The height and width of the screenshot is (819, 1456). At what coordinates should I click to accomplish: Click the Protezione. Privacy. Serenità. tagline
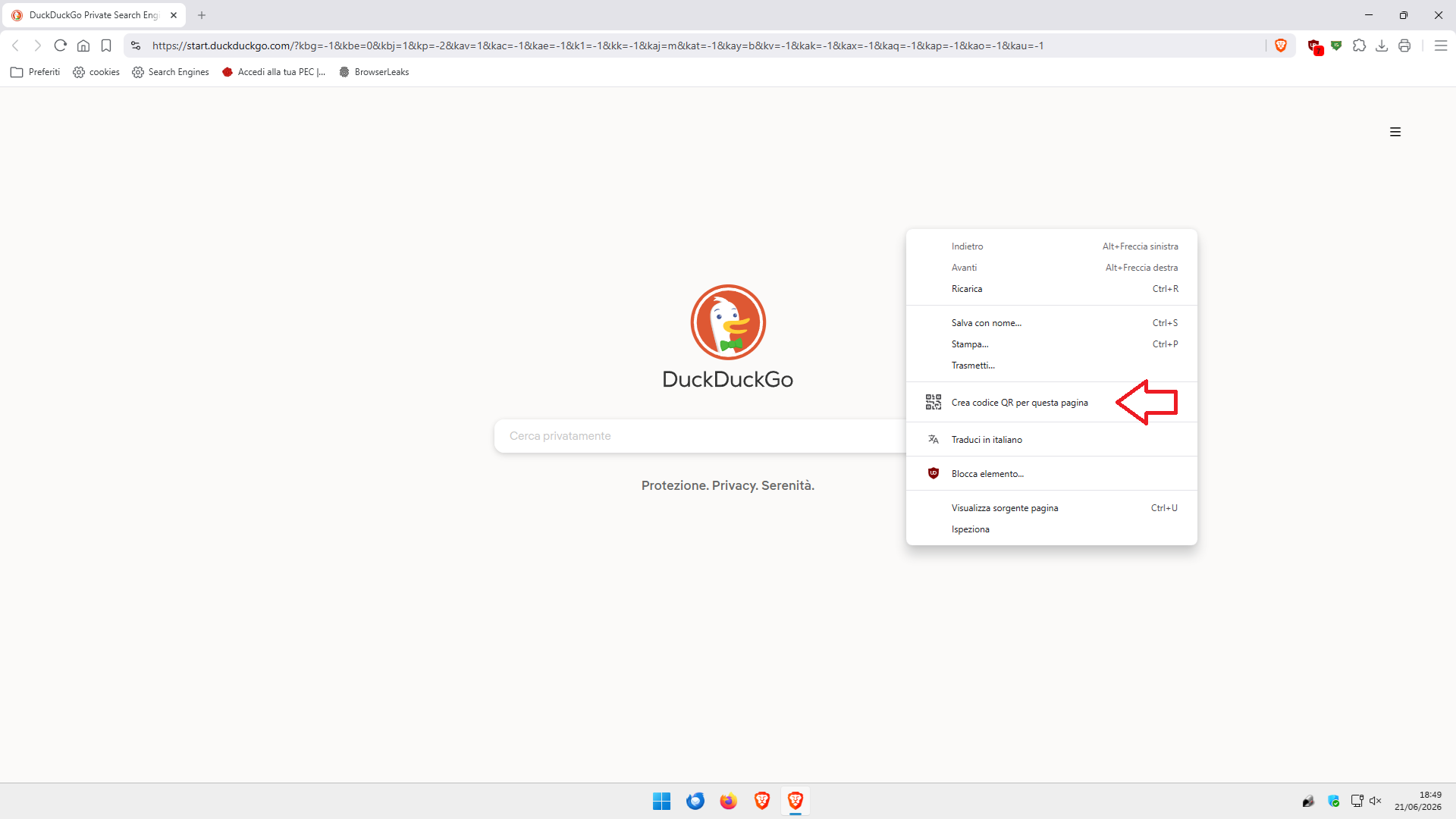728,485
